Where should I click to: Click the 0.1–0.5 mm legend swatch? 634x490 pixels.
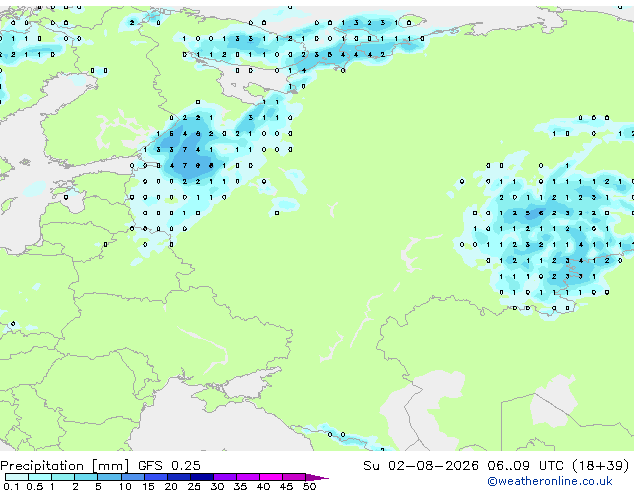click(x=17, y=477)
